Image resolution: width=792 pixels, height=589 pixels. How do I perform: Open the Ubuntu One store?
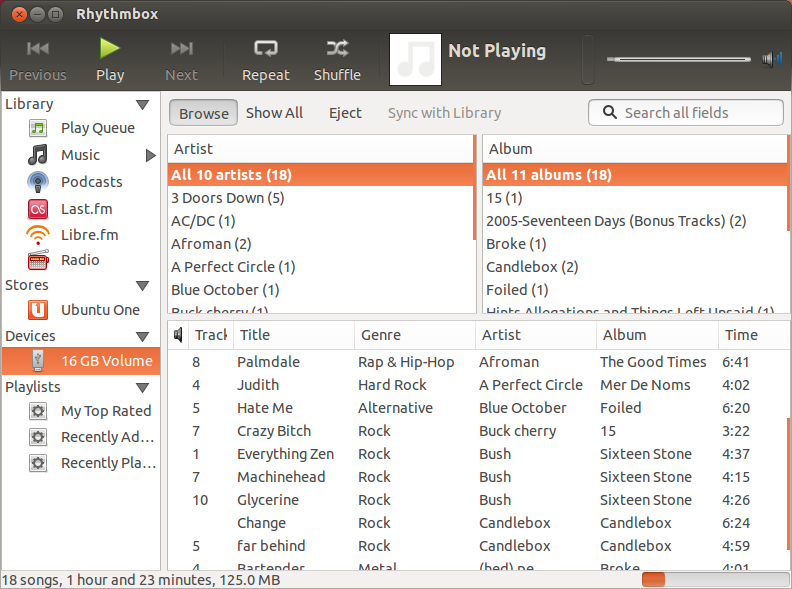tap(100, 310)
